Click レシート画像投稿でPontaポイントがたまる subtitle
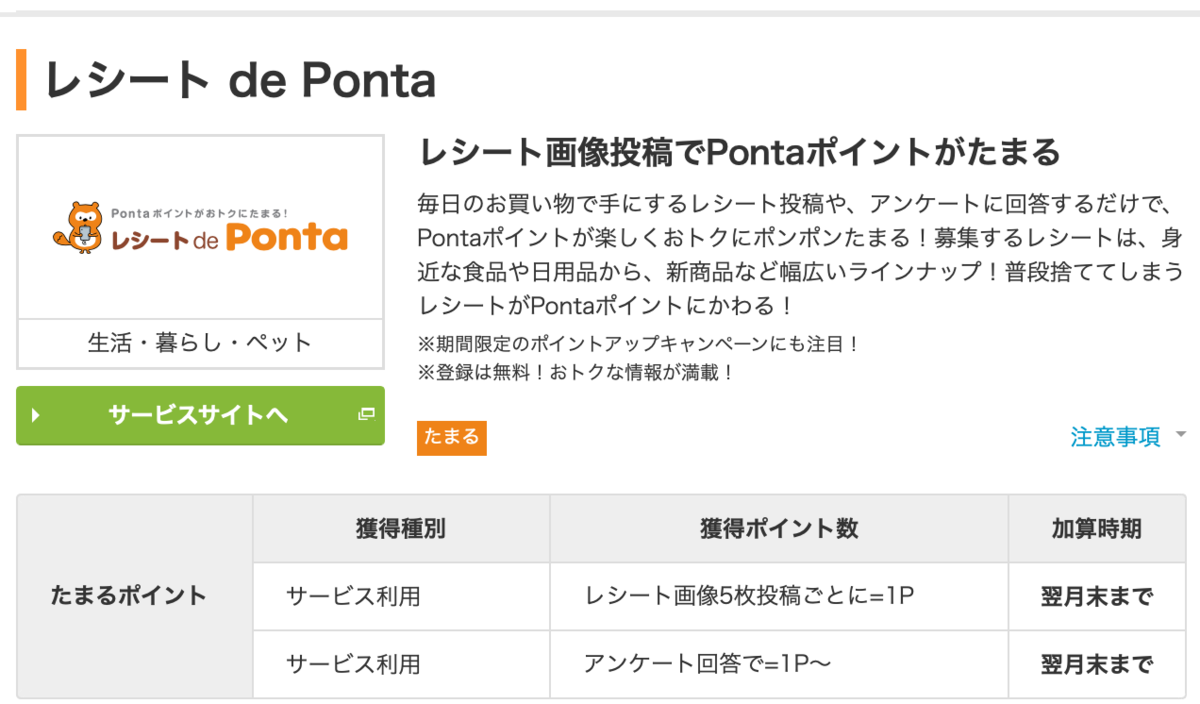This screenshot has width=1200, height=704. click(740, 152)
